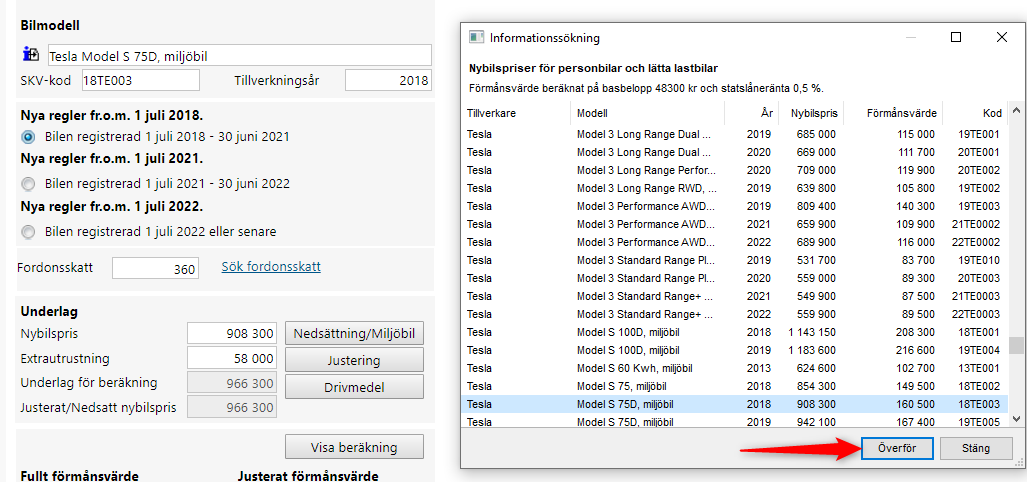Select row with code 19TE003
Image resolution: width=1027 pixels, height=482 pixels.
pyautogui.click(x=736, y=206)
